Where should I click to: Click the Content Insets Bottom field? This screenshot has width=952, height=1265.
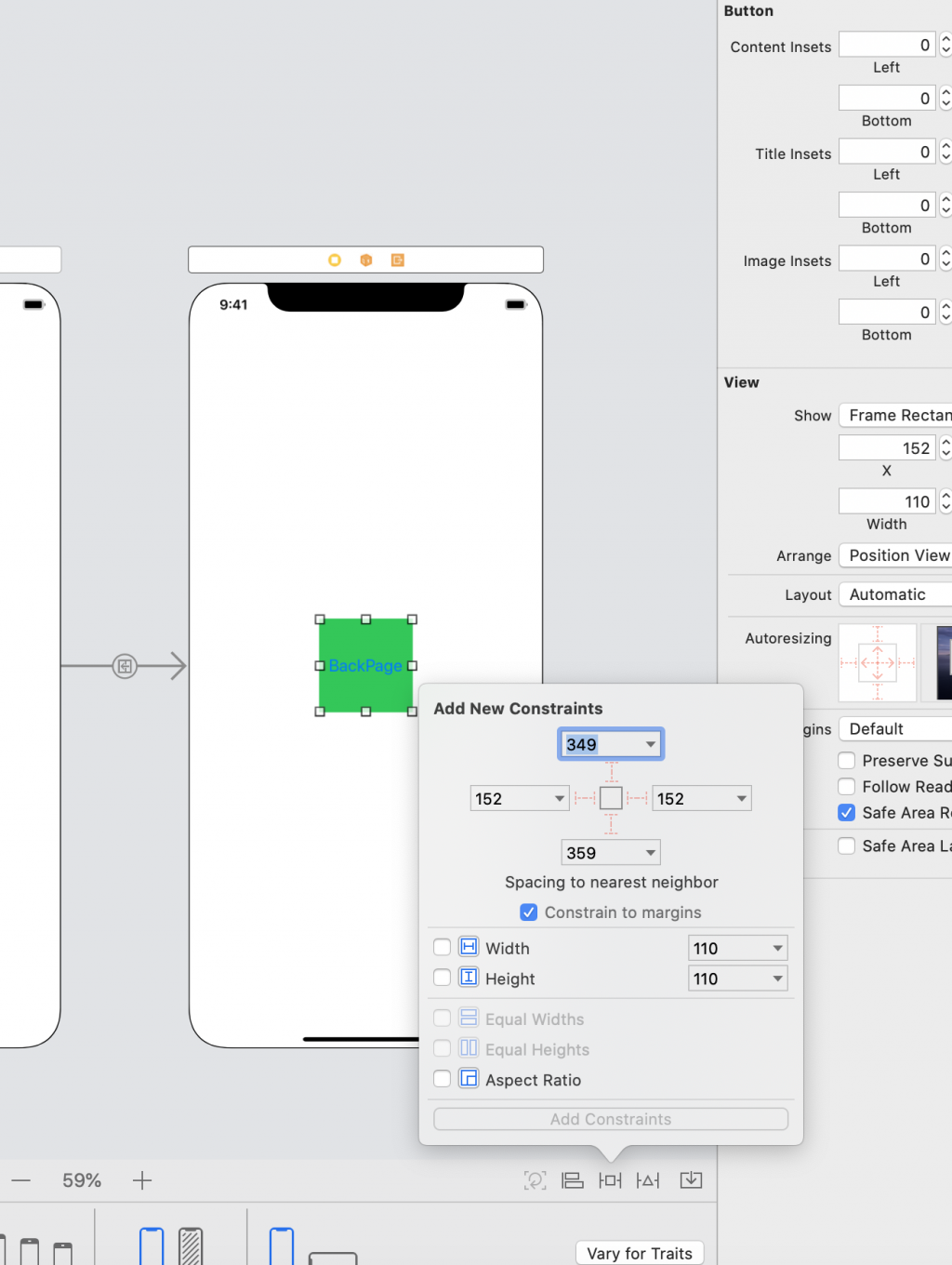point(887,98)
